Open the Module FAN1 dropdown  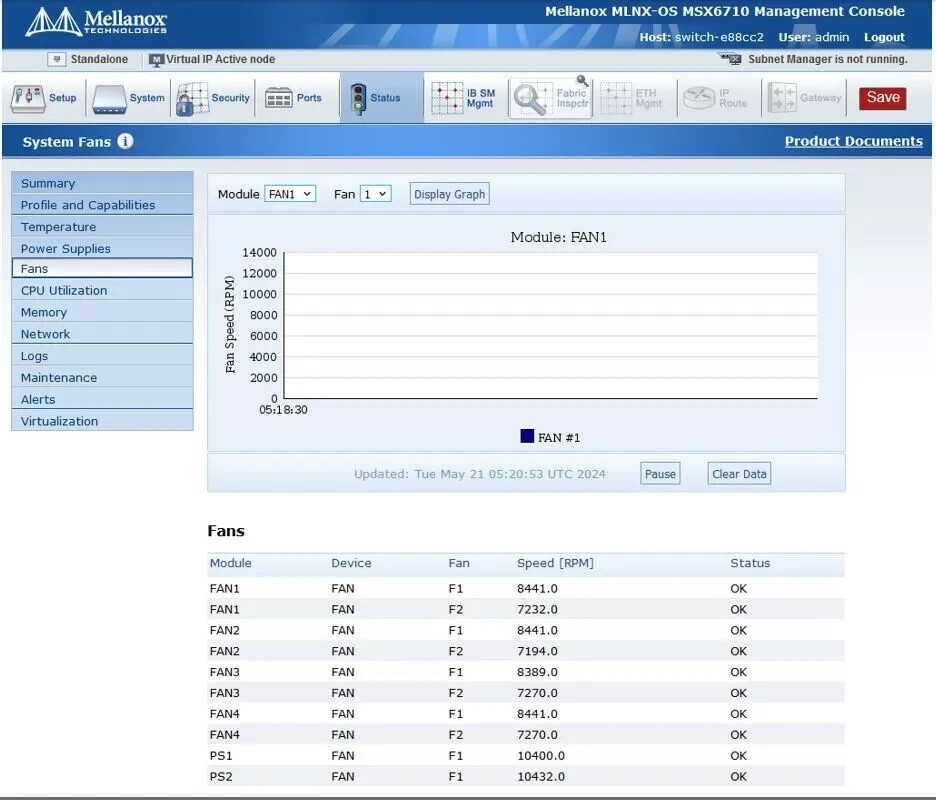(x=290, y=194)
